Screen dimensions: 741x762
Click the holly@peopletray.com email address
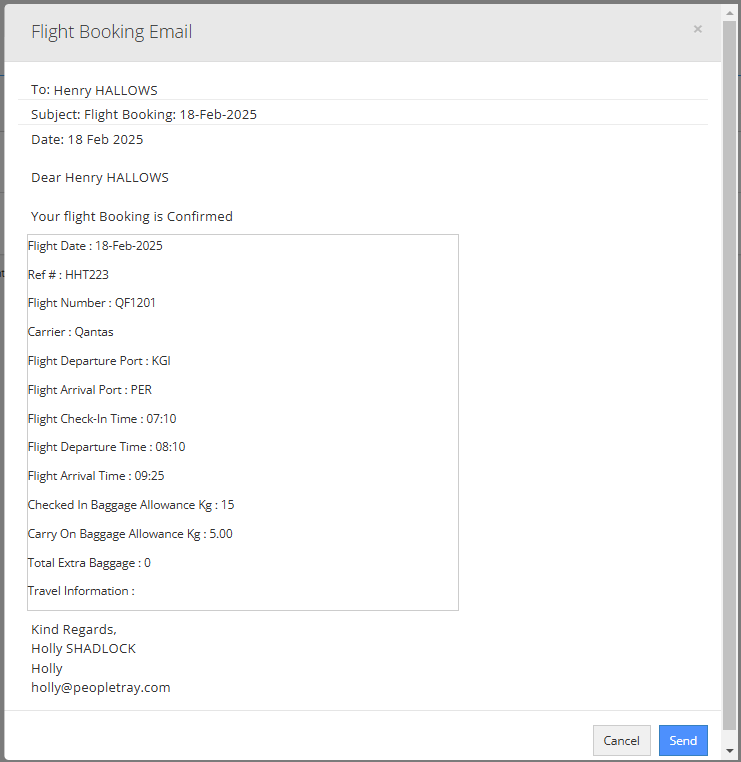pyautogui.click(x=101, y=687)
